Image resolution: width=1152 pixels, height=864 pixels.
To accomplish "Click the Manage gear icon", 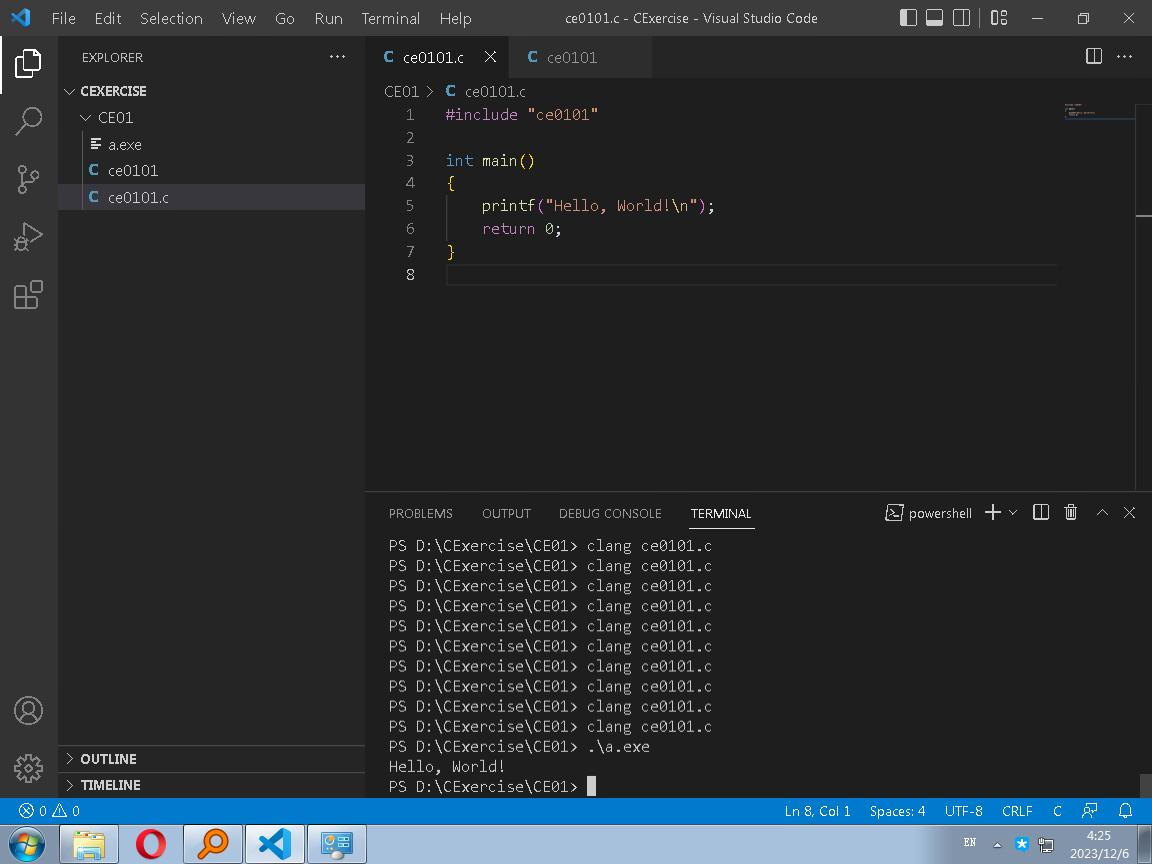I will pos(28,767).
